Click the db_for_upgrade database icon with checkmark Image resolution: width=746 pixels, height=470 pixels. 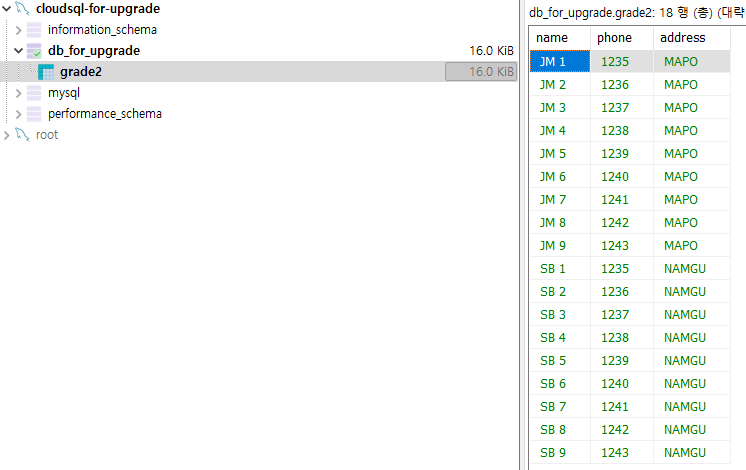coord(34,50)
